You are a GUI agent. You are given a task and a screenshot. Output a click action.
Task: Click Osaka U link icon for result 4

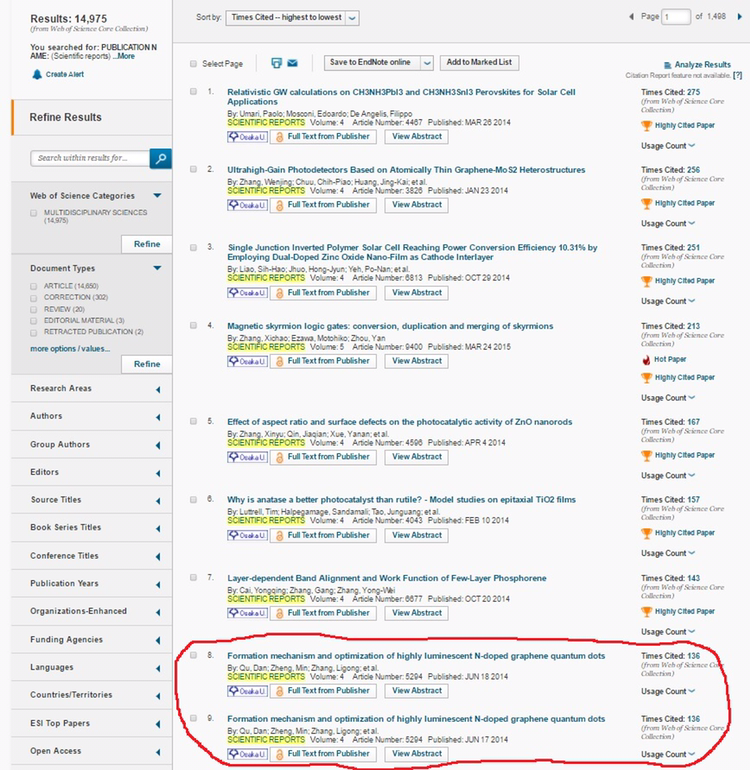248,361
